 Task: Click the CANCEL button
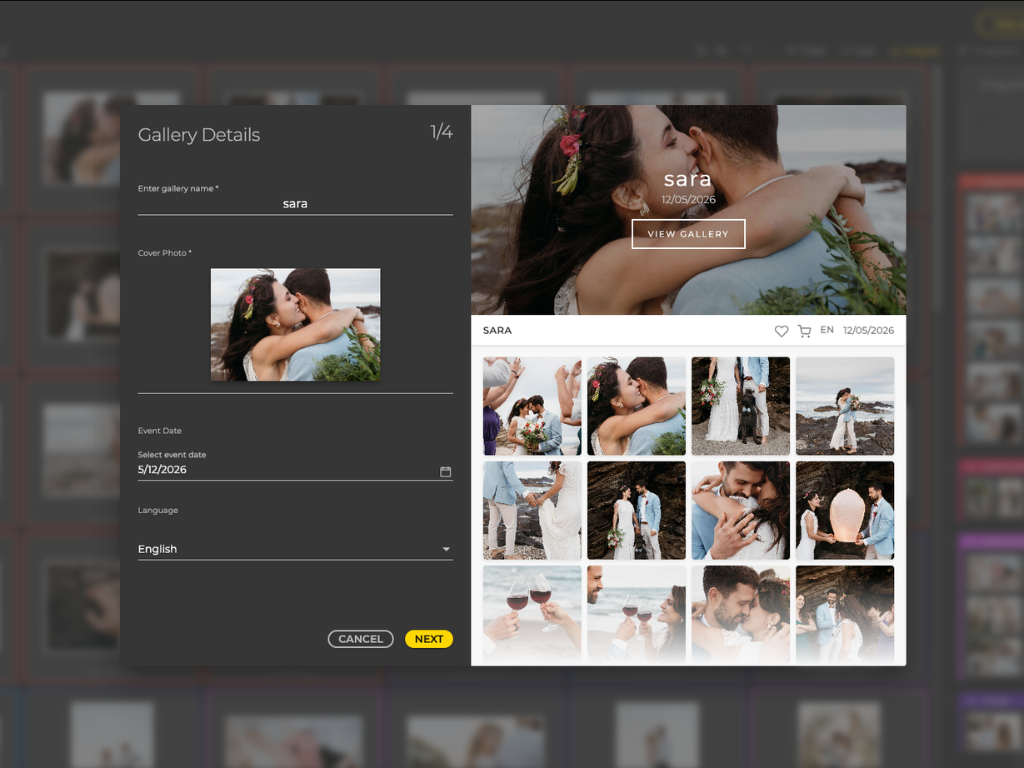pyautogui.click(x=360, y=639)
